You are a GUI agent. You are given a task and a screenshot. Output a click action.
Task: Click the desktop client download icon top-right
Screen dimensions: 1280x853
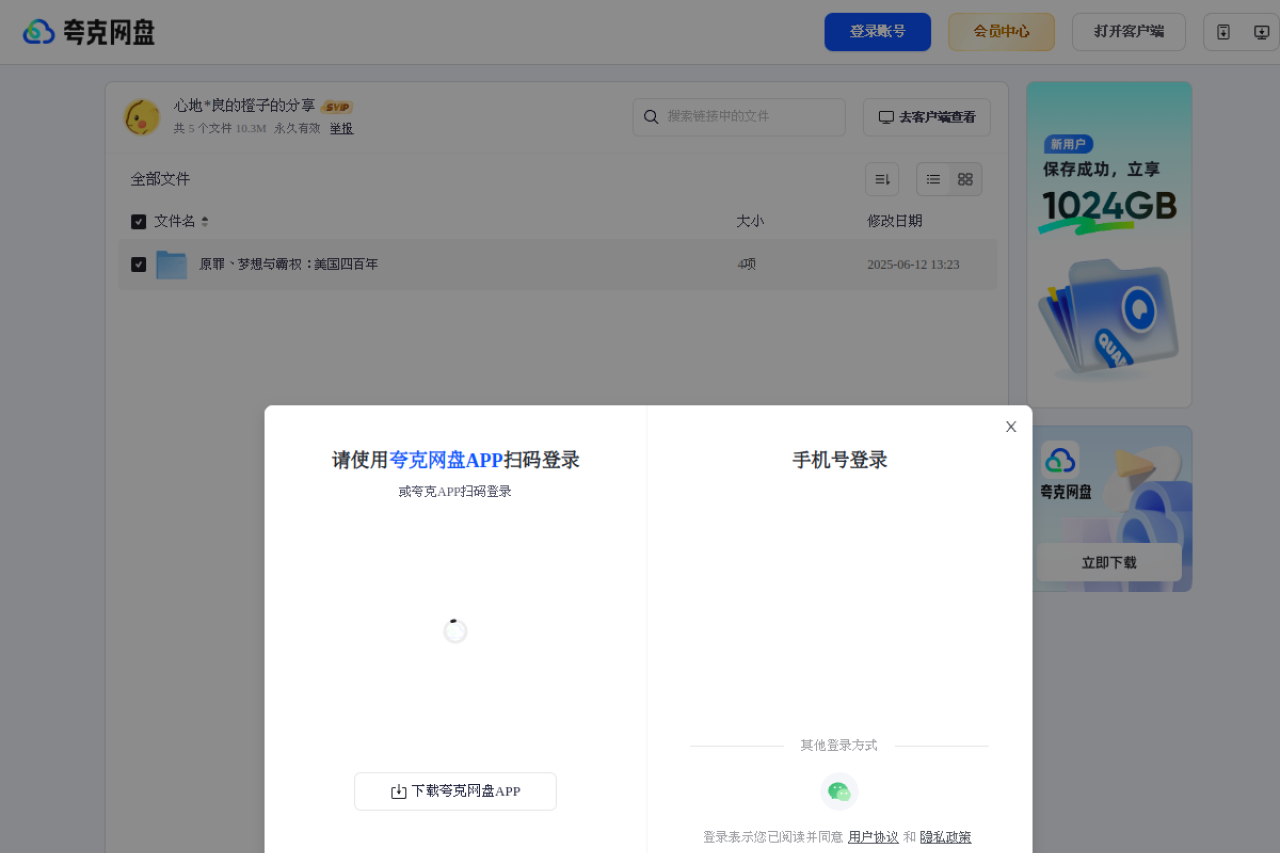point(1262,31)
